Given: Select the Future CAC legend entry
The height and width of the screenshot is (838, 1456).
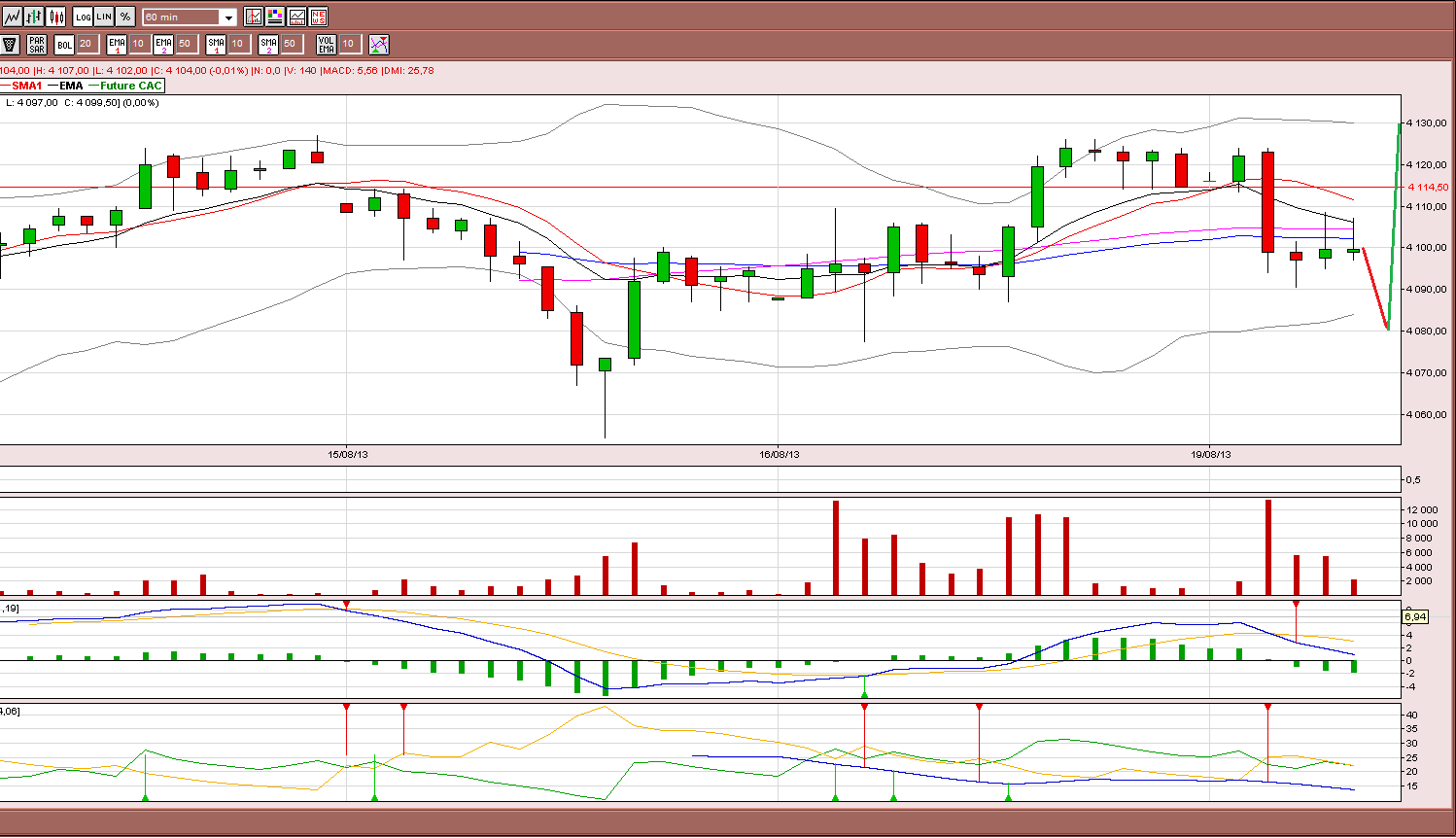Looking at the screenshot, I should click(125, 86).
